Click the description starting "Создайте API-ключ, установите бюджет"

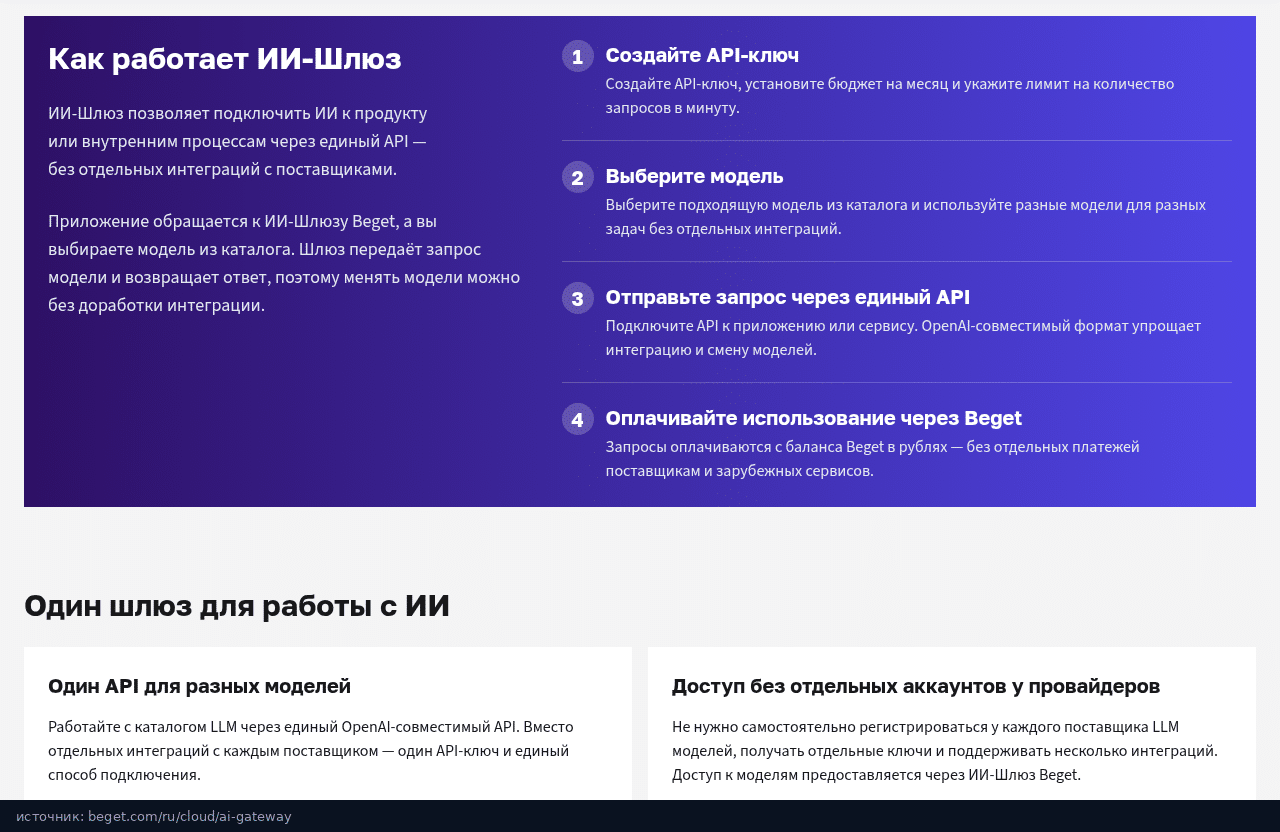890,96
